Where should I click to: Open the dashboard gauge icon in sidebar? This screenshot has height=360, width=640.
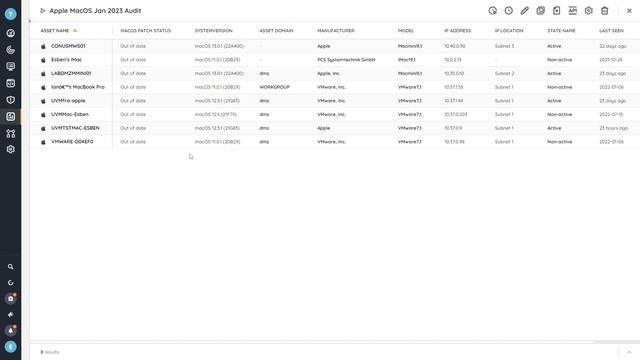(x=11, y=33)
